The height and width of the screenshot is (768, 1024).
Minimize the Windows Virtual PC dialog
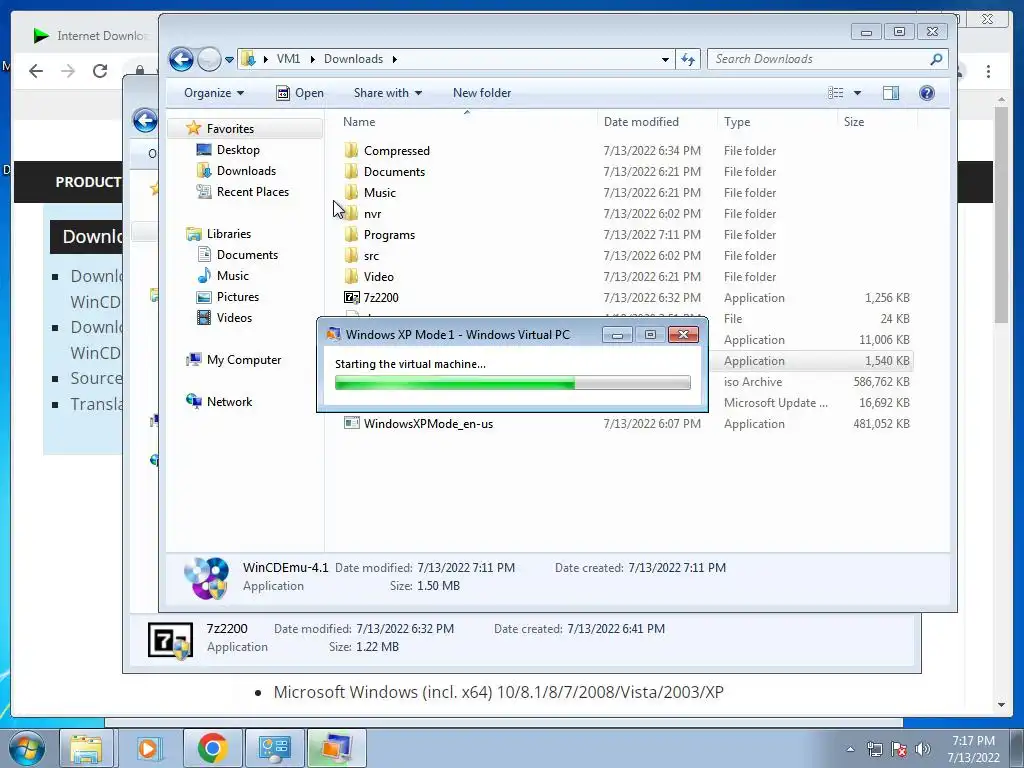click(617, 334)
